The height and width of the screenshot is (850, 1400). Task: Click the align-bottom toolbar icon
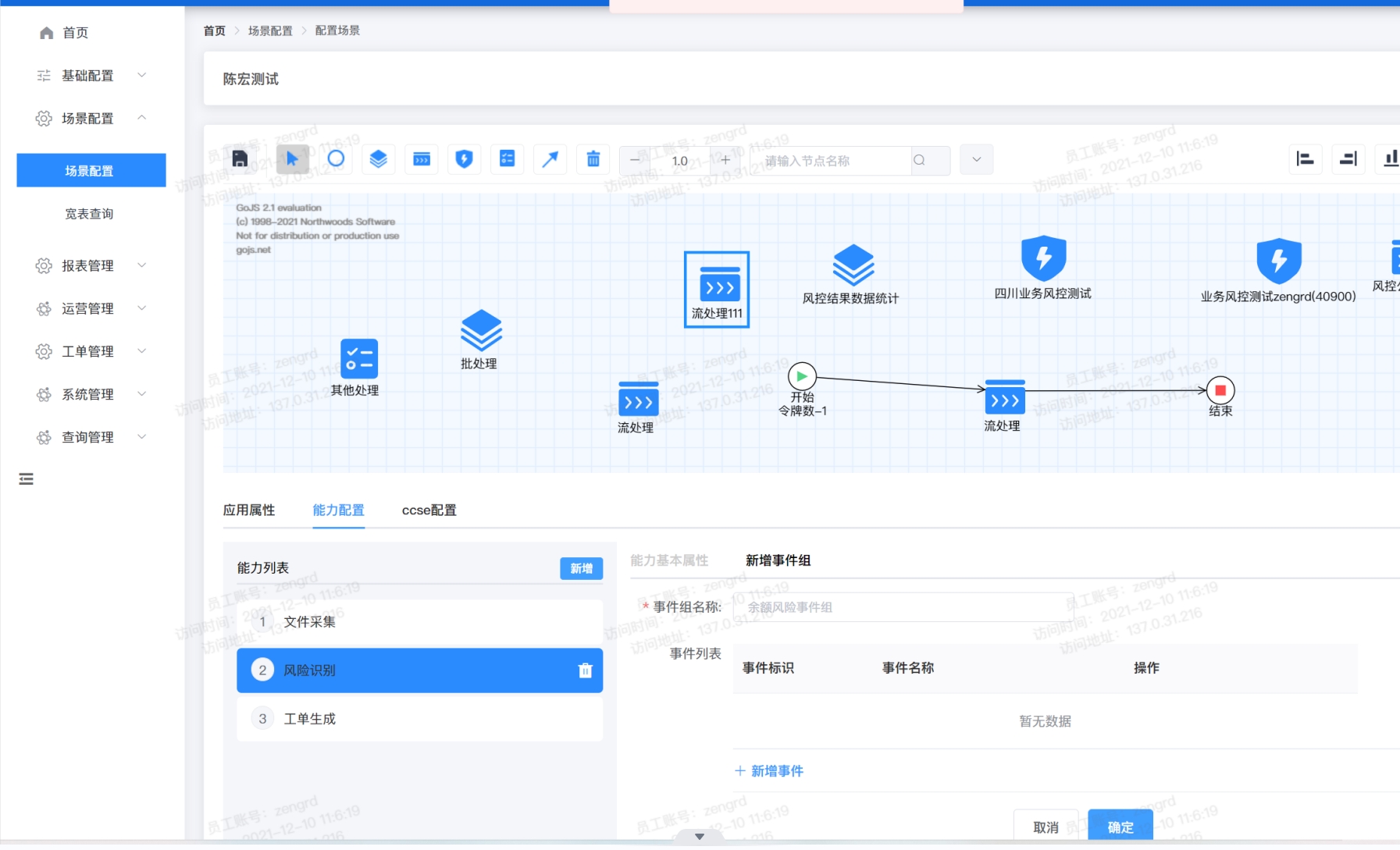coord(1390,159)
